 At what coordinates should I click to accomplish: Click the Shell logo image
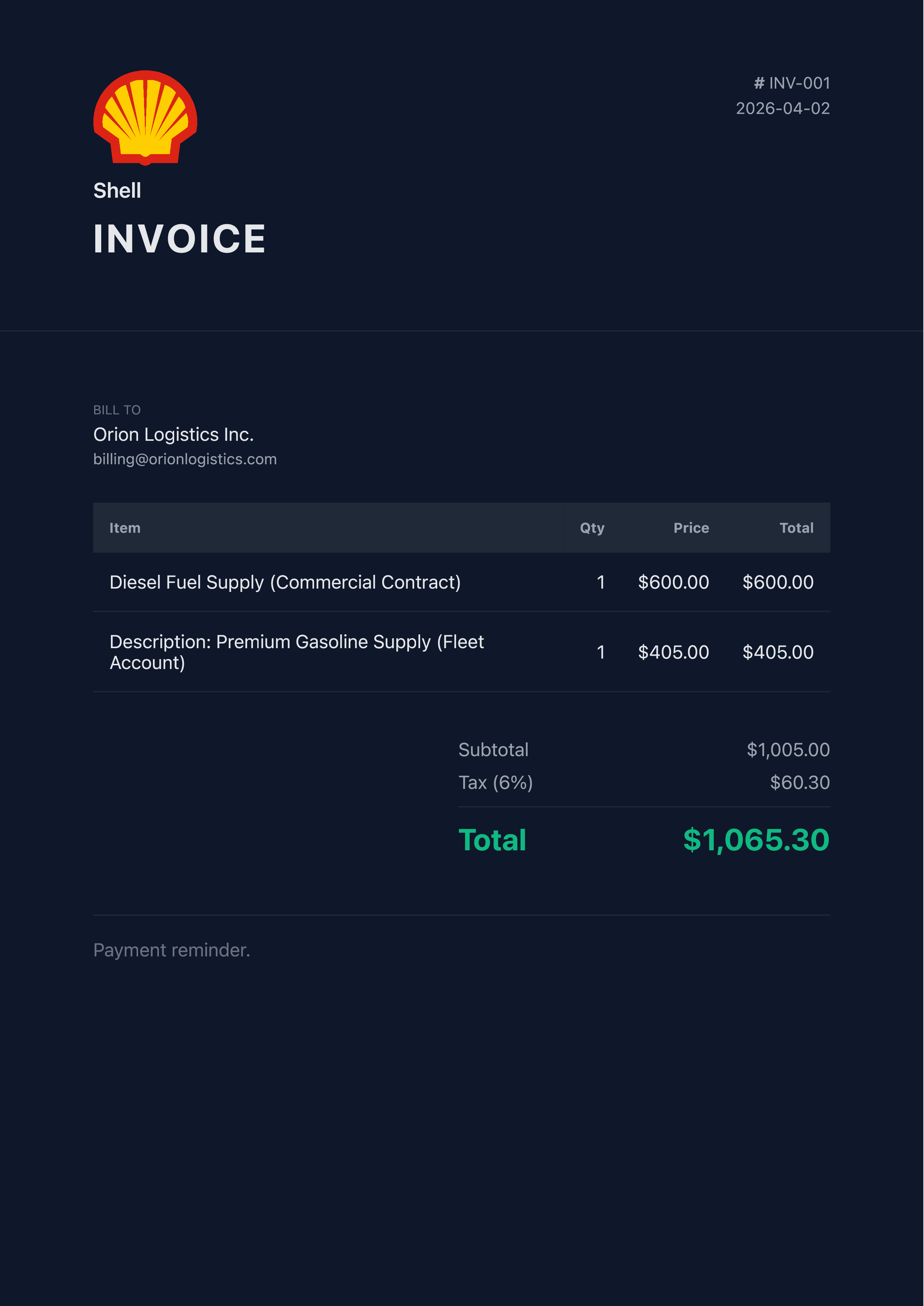[145, 118]
